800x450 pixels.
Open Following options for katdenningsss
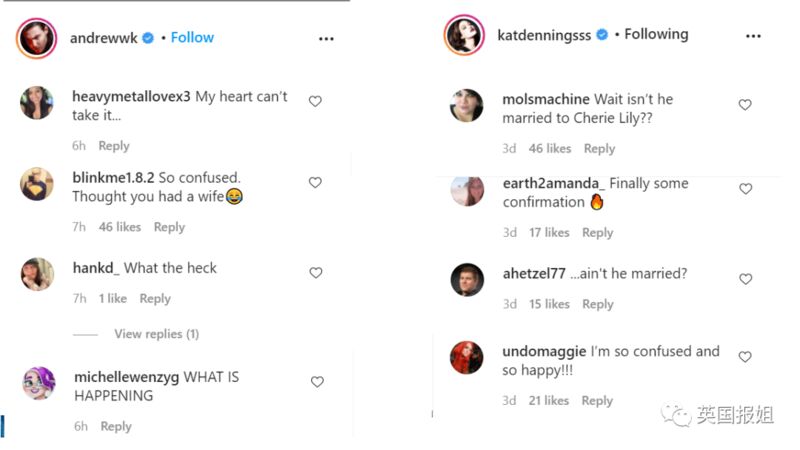[x=656, y=34]
